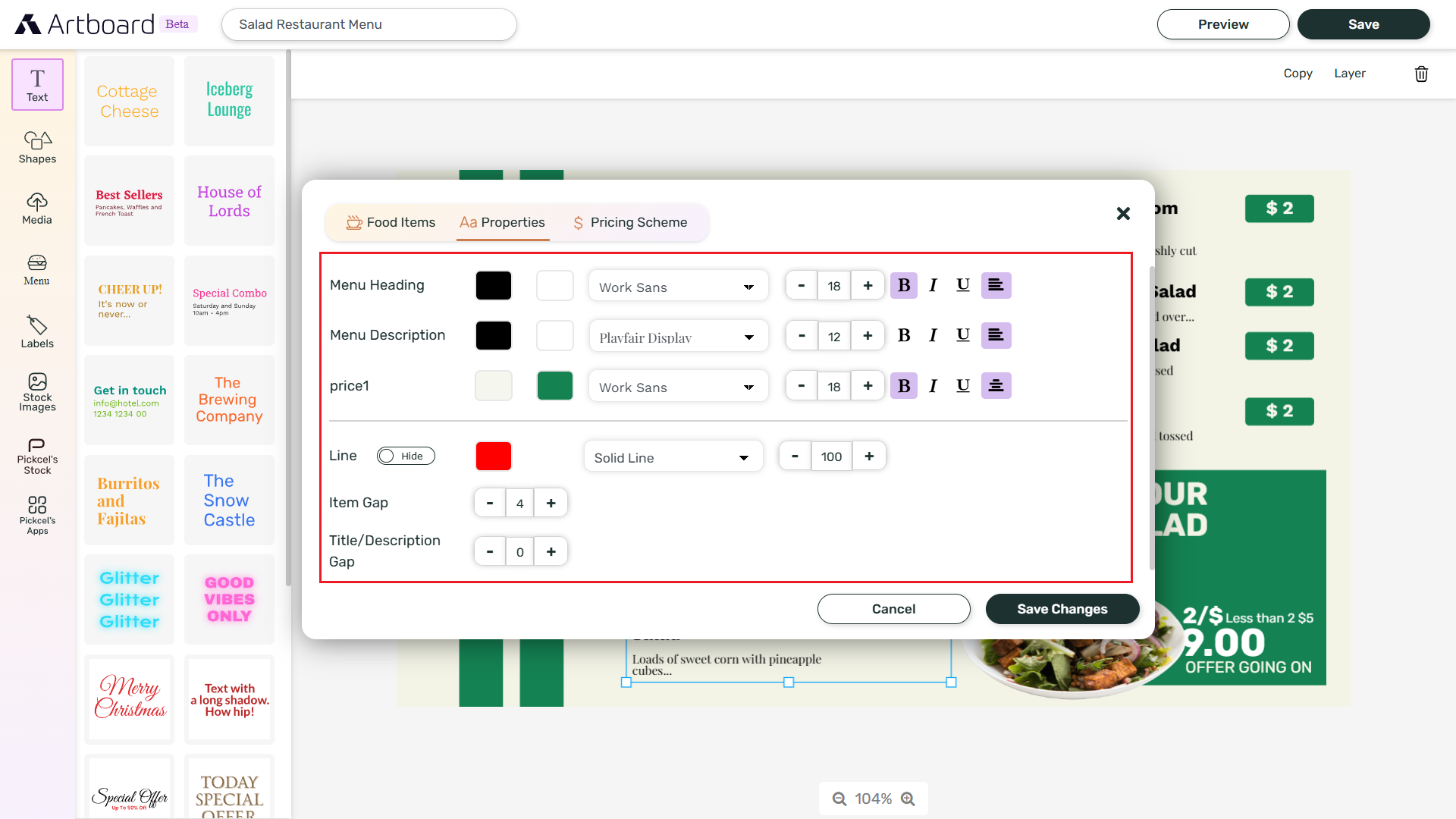Switch to the Food Items tab
Screen dimensions: 1456x819
391,222
